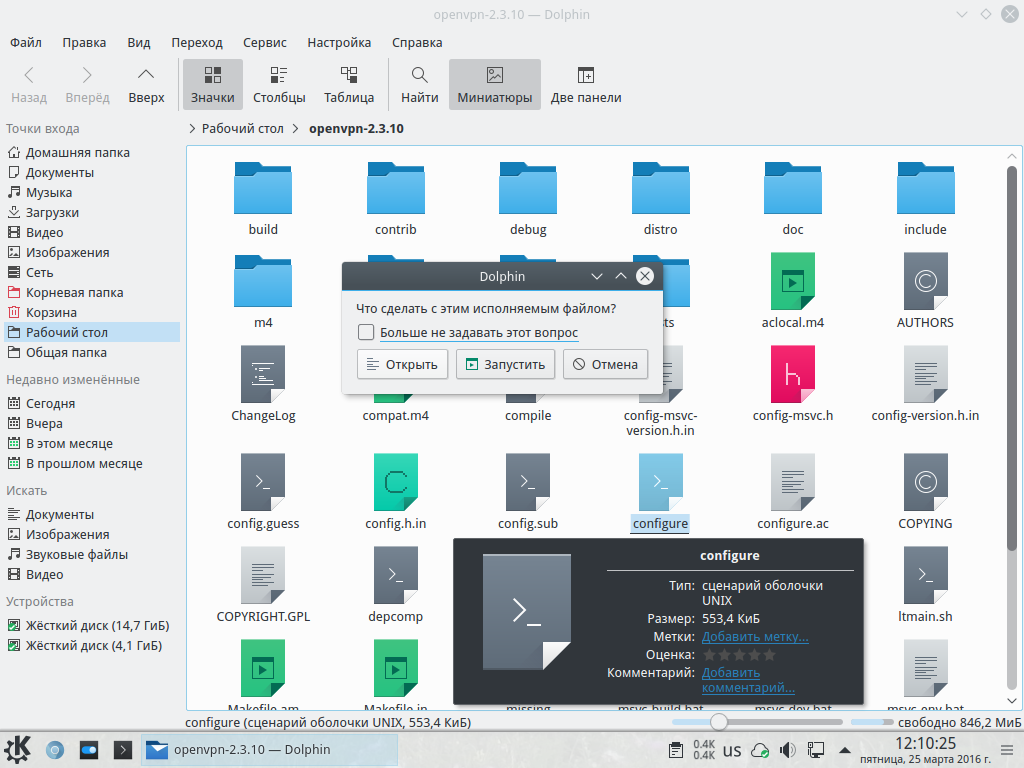Image resolution: width=1024 pixels, height=768 pixels.
Task: Select the build folder icon
Action: (263, 188)
